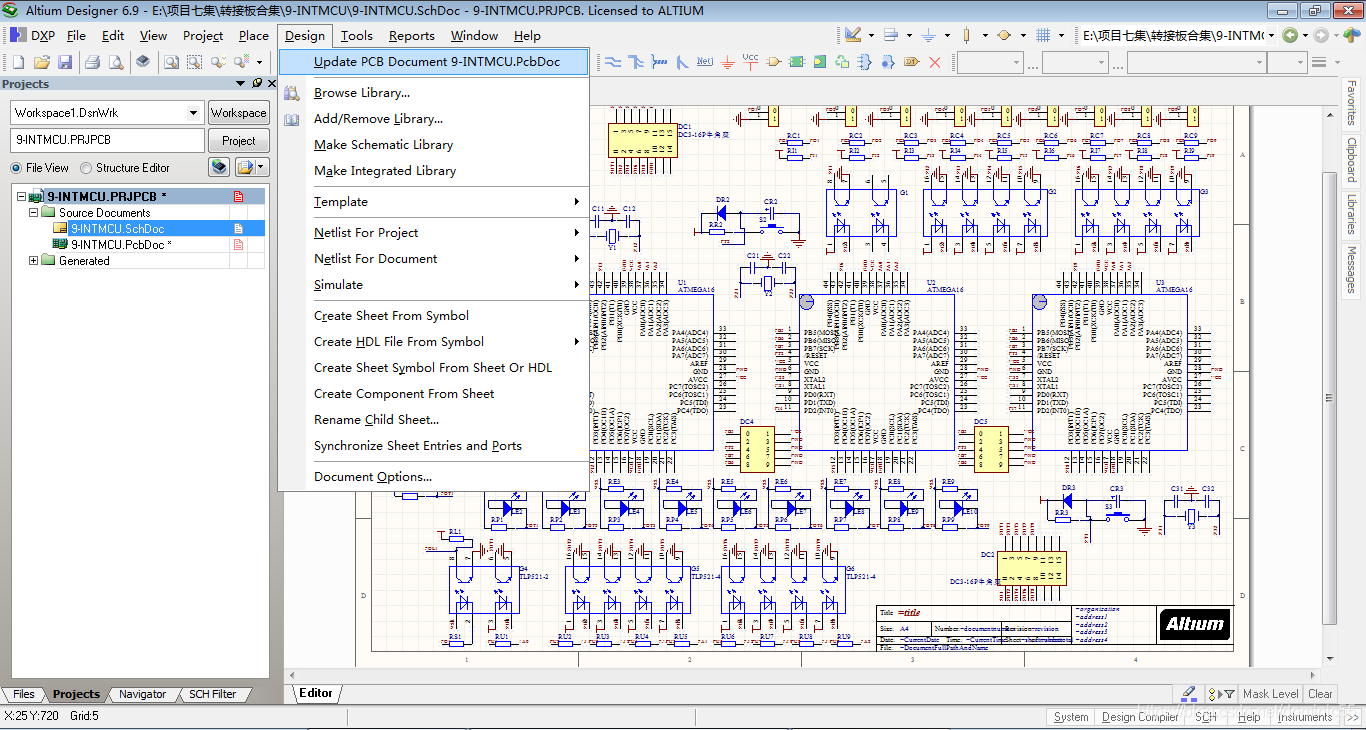The image size is (1366, 730).
Task: Click the Altium home page icon
Action: tap(1352, 35)
